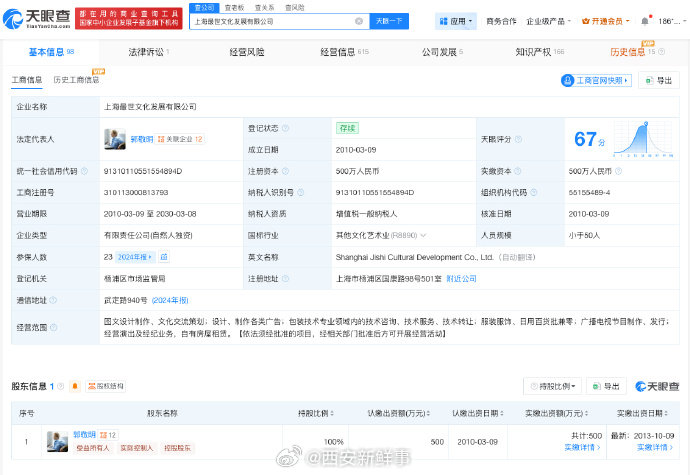Screen dimensions: 690x475
Task: Expand the 开通会员 menu
Action: click(x=606, y=21)
